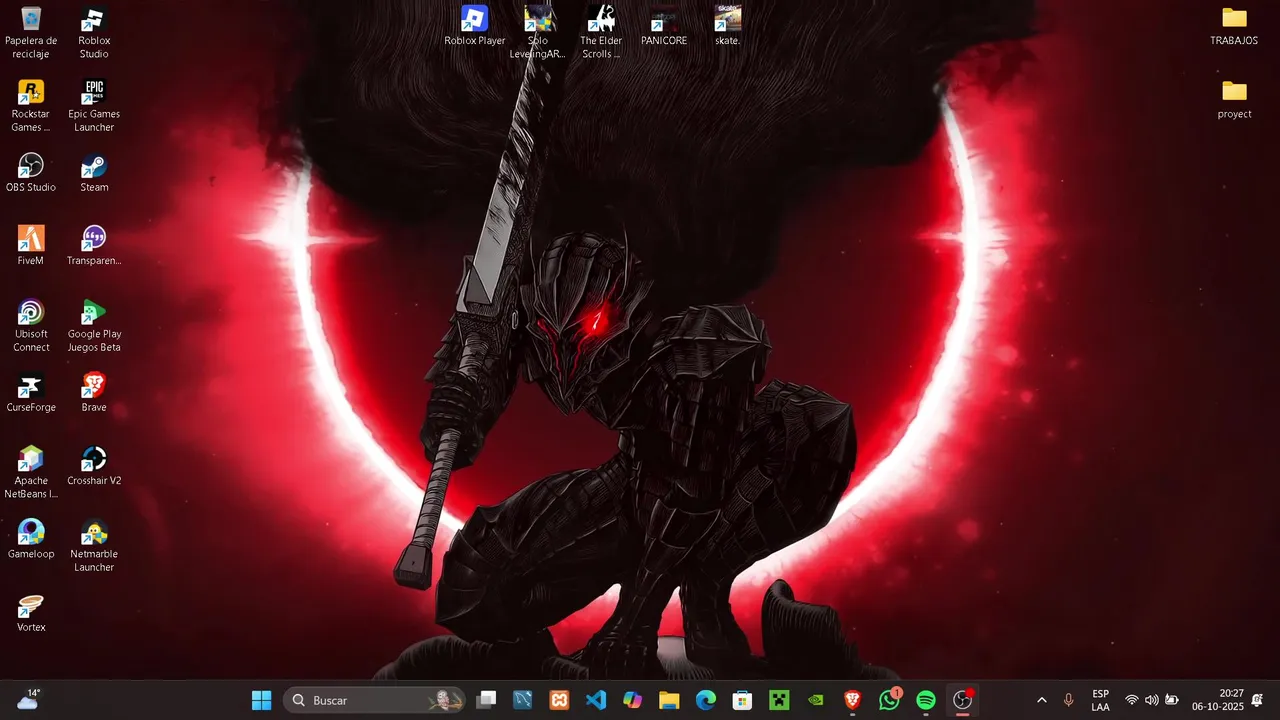The width and height of the screenshot is (1280, 720).
Task: Open the volume speaker tray icon
Action: click(x=1152, y=700)
